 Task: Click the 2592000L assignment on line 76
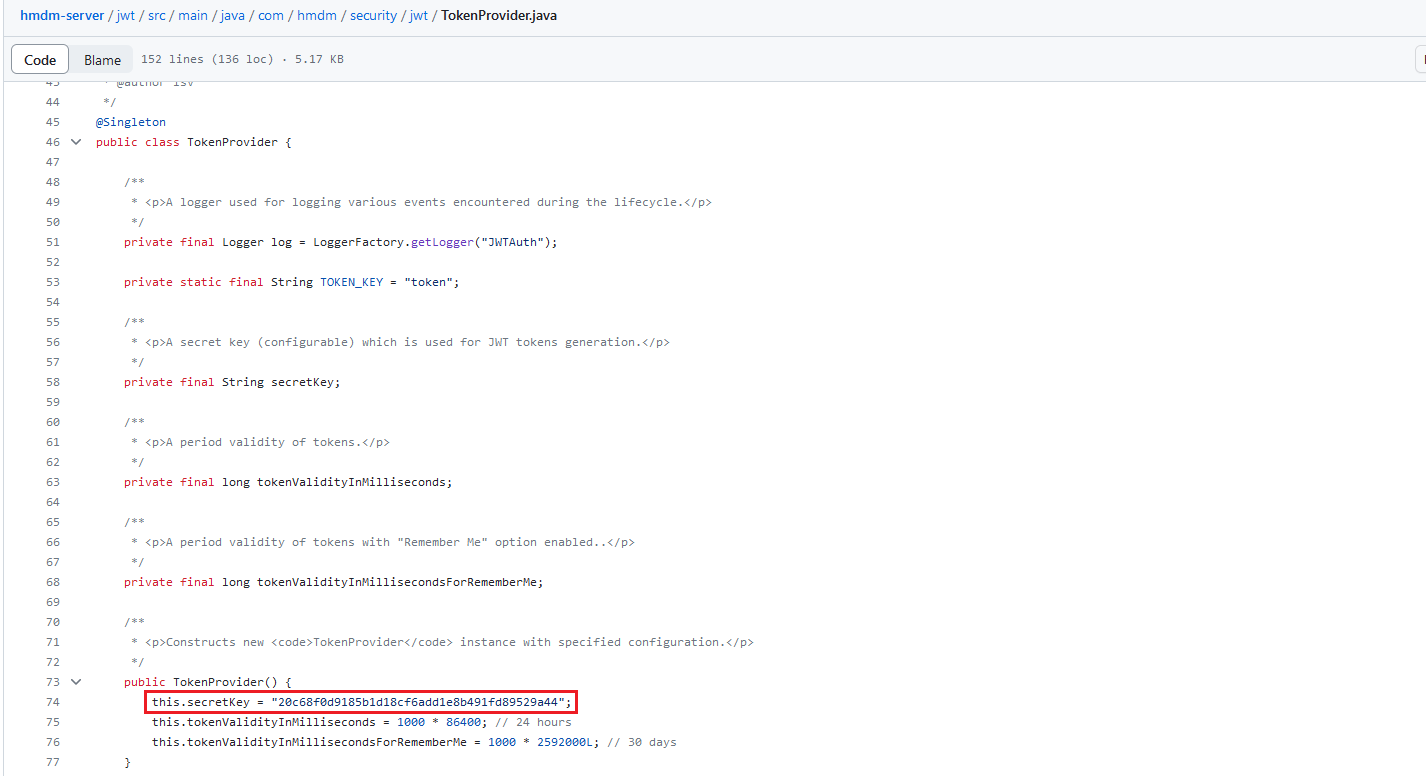pyautogui.click(x=376, y=742)
